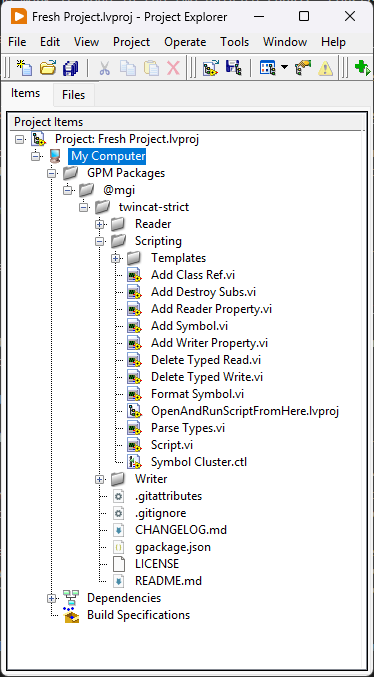Select Add Symbol.vi in the tree
Screen dimensions: 374x677
(190, 326)
